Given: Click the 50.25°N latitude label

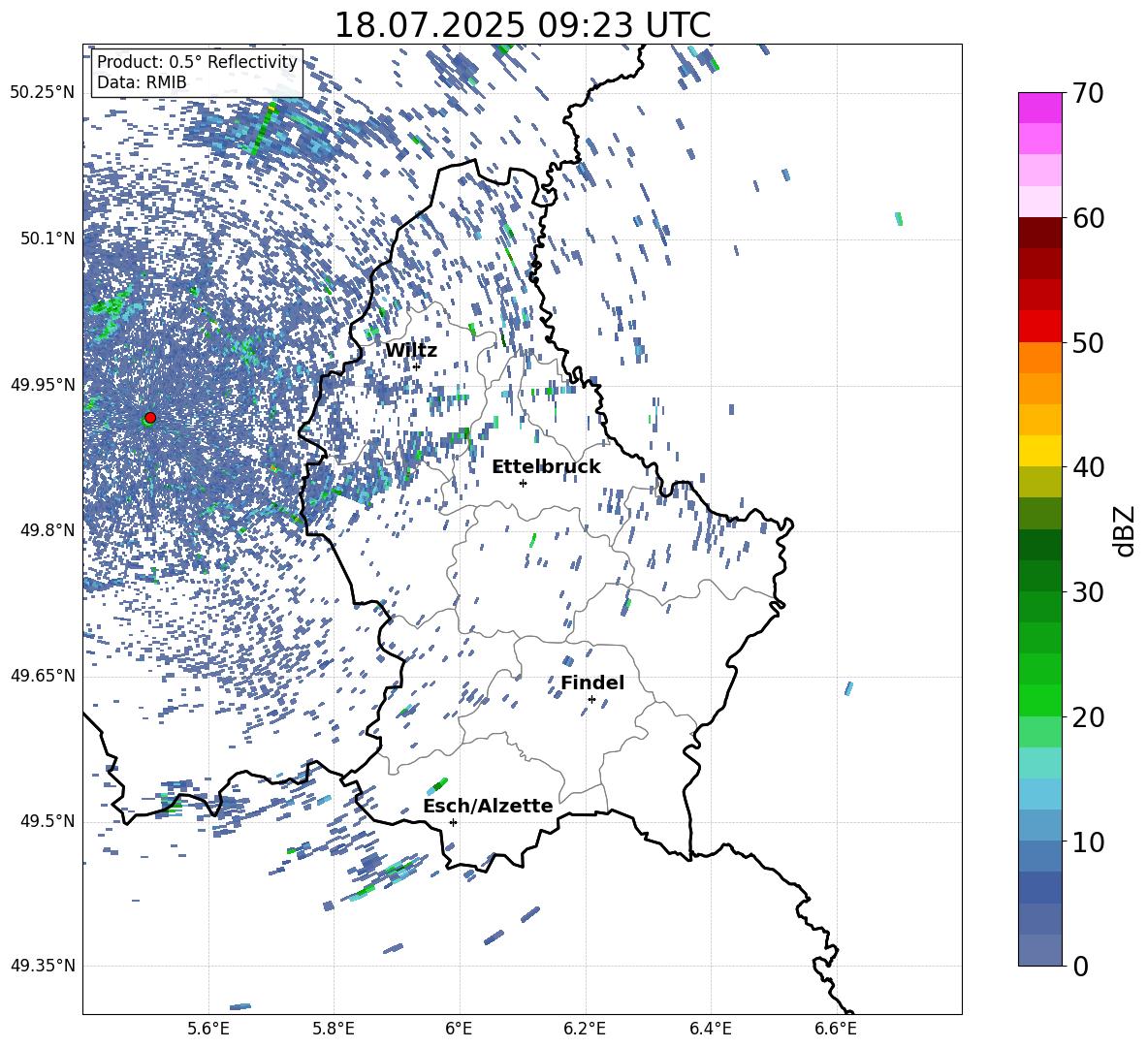Looking at the screenshot, I should (x=43, y=93).
